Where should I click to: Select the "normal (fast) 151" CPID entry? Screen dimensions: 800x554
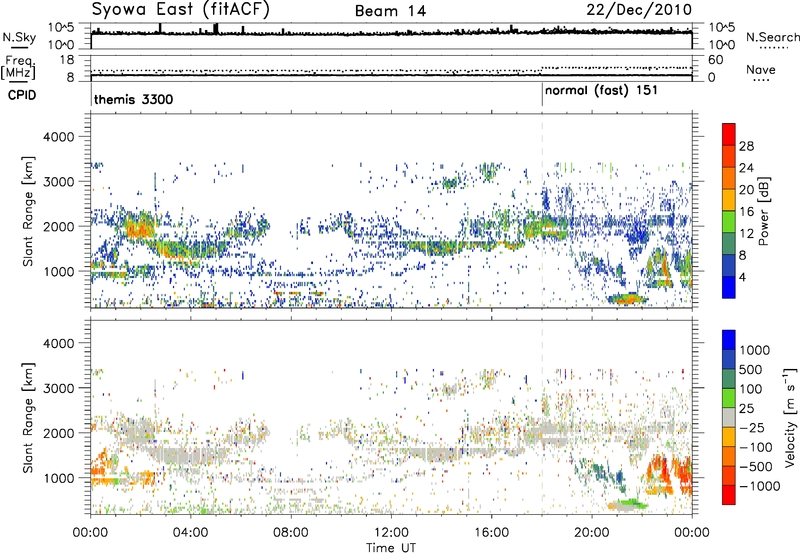tap(601, 91)
